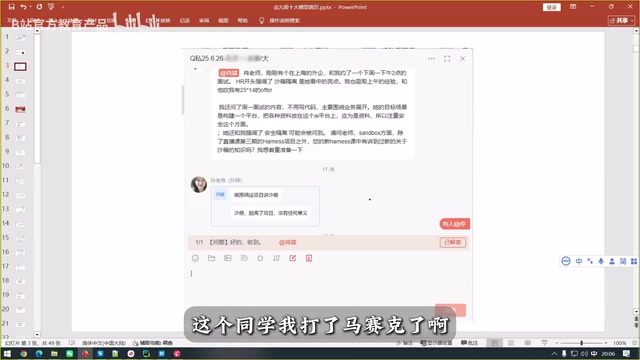Select slide 13 thumbnail in the slide panel
Viewport: 640px width, 360px height.
point(20,210)
